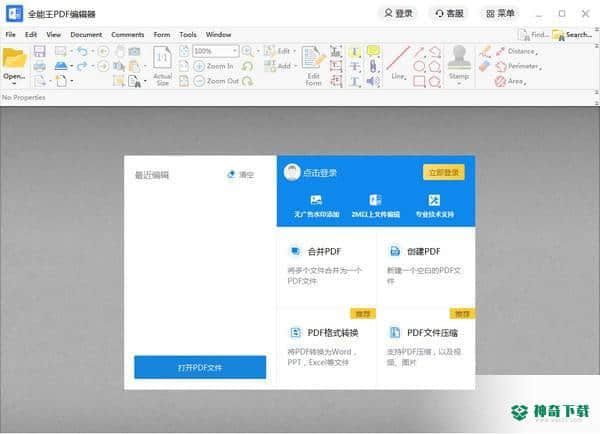The height and width of the screenshot is (434, 600).
Task: Click the Find button in toolbar
Action: click(x=533, y=35)
